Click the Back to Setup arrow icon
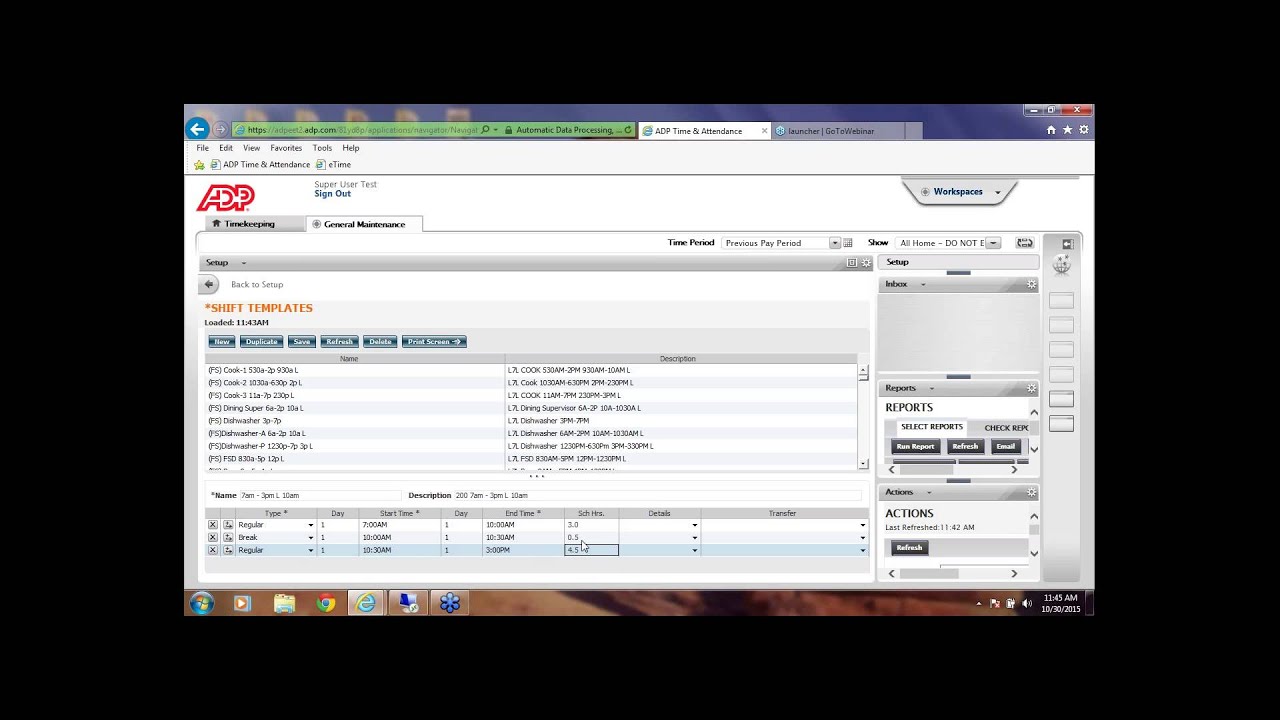The width and height of the screenshot is (1280, 720). [209, 284]
